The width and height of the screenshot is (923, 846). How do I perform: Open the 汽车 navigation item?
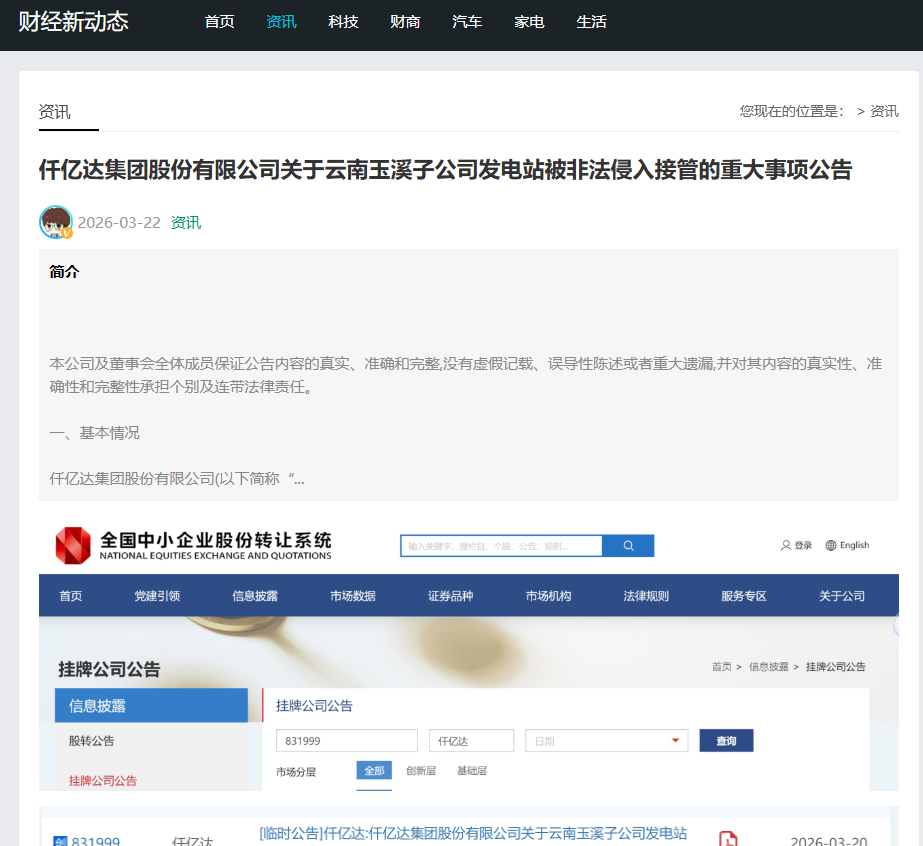click(467, 22)
